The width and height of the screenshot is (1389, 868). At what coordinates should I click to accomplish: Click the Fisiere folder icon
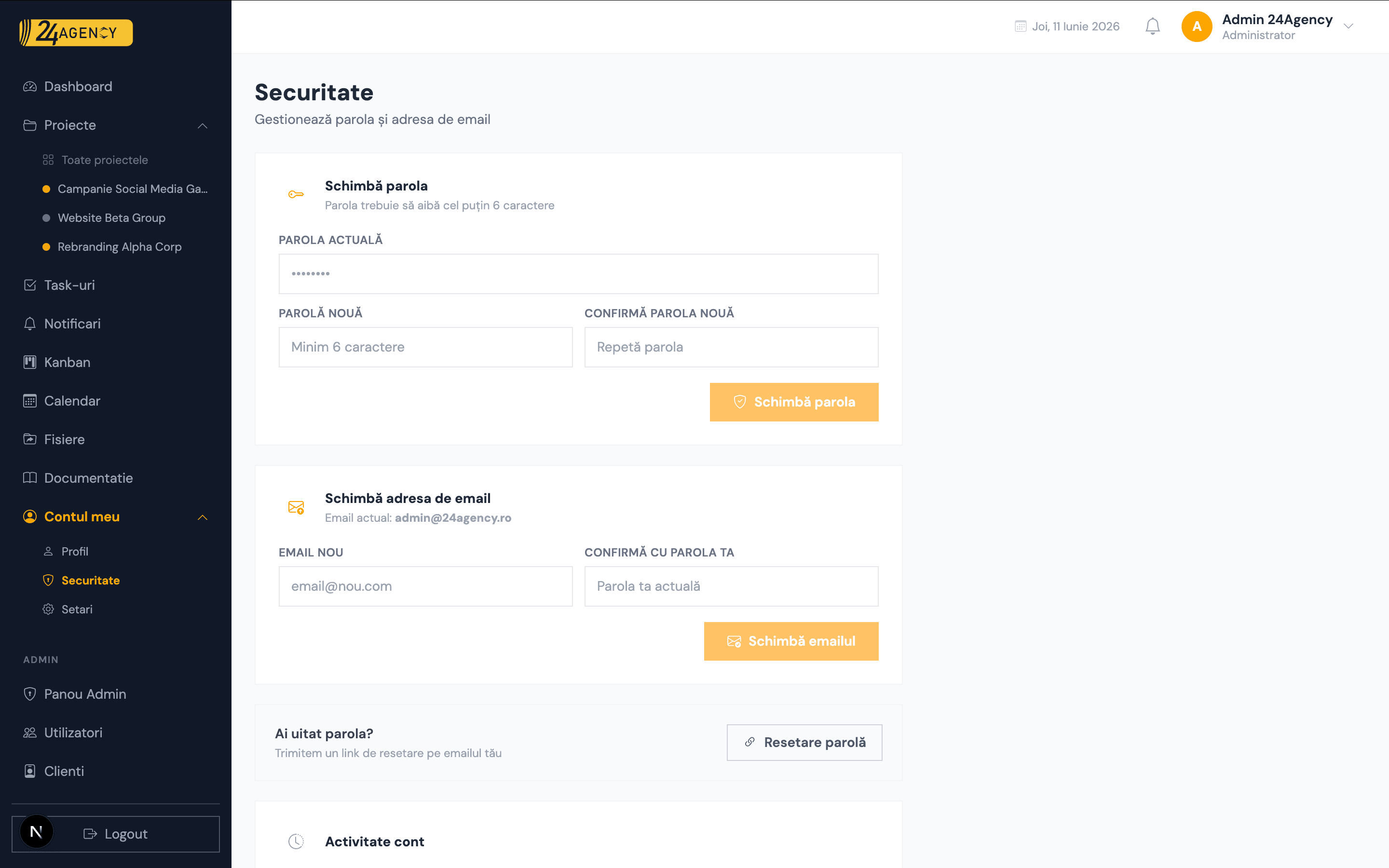pyautogui.click(x=30, y=439)
